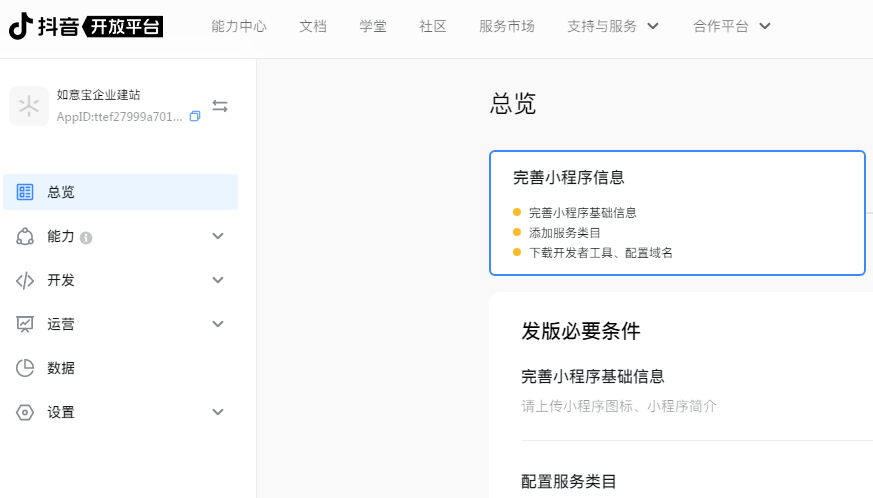Expand the 能力 sidebar section chevron
Image resolution: width=873 pixels, height=498 pixels.
[x=218, y=236]
